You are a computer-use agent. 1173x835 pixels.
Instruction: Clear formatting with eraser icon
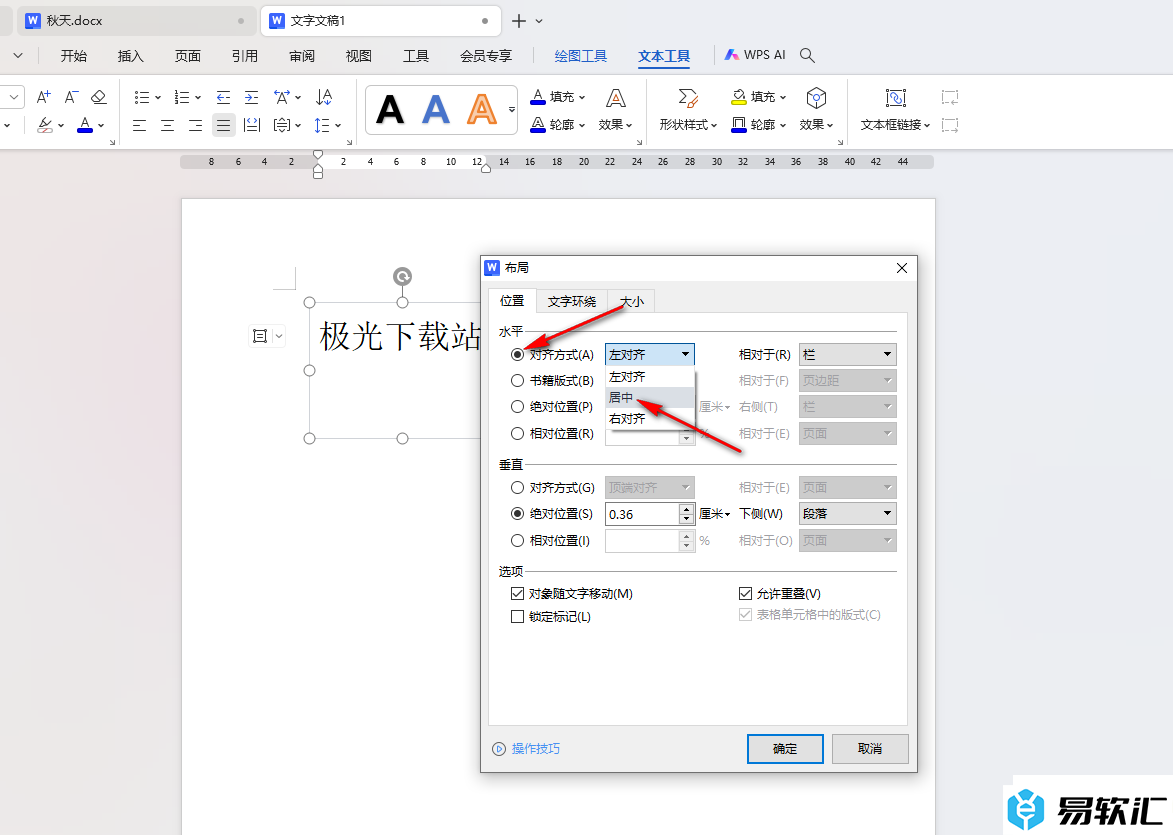tap(99, 97)
